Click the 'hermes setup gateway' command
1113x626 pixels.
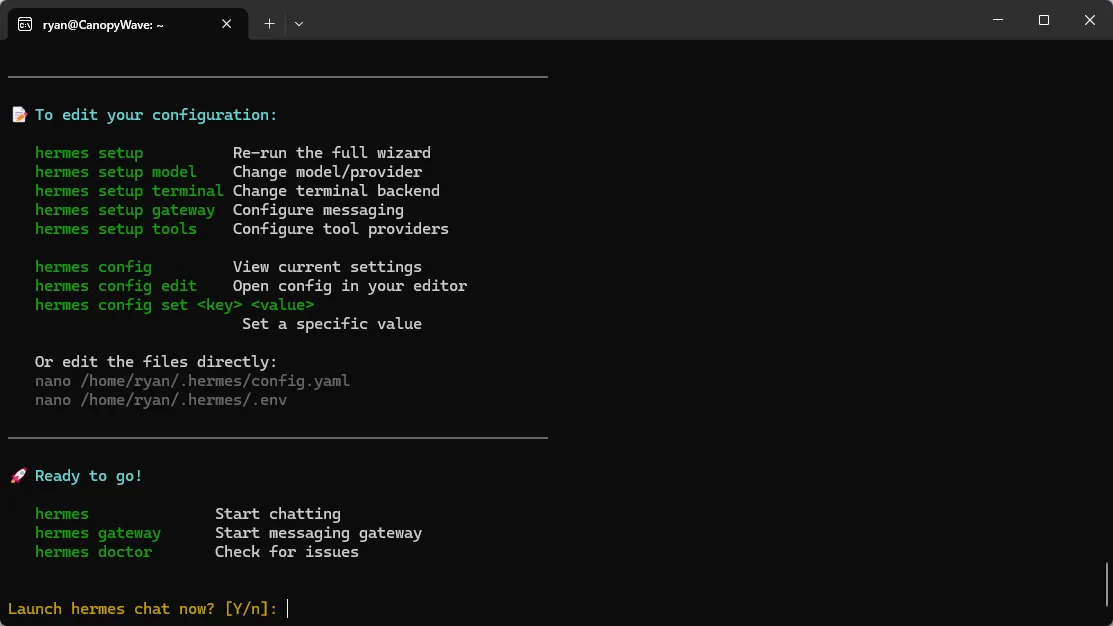click(x=125, y=210)
